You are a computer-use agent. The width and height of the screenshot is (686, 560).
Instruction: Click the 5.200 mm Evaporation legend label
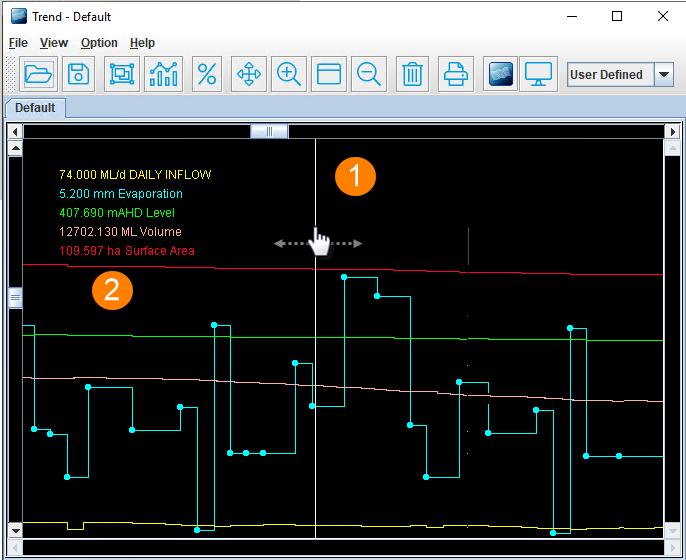click(121, 194)
